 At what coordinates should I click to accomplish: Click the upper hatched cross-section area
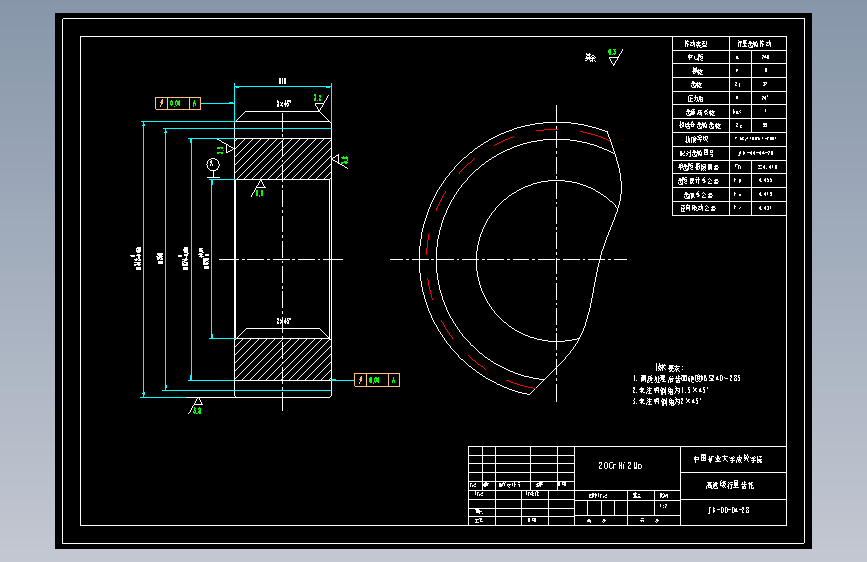pyautogui.click(x=283, y=159)
